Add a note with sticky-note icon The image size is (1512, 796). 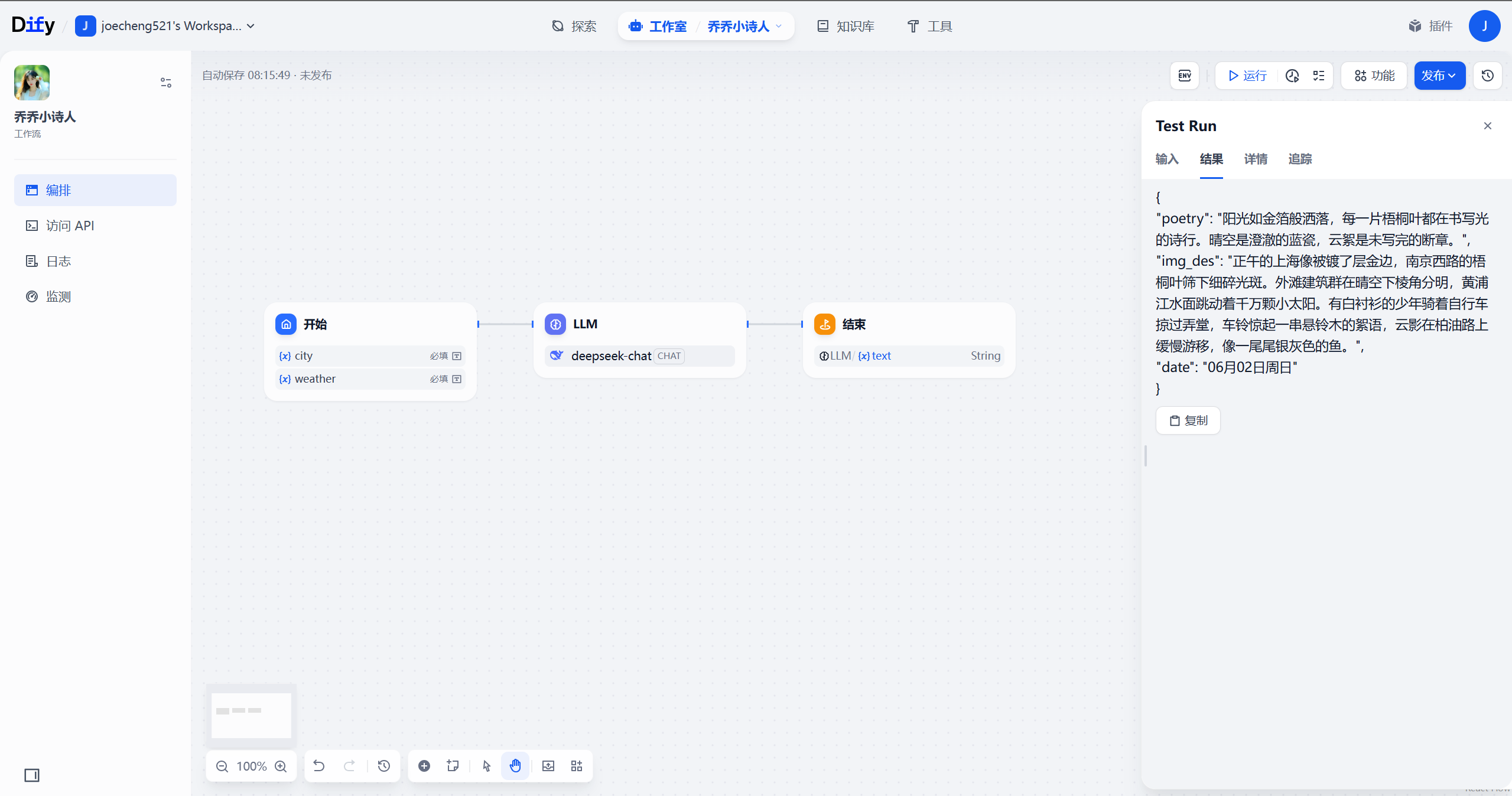point(453,766)
